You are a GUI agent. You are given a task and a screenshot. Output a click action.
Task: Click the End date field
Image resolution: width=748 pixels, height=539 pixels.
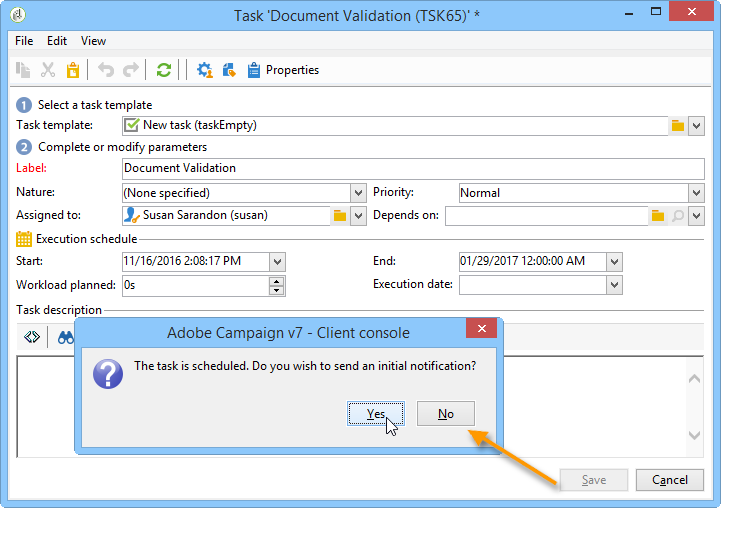533,261
